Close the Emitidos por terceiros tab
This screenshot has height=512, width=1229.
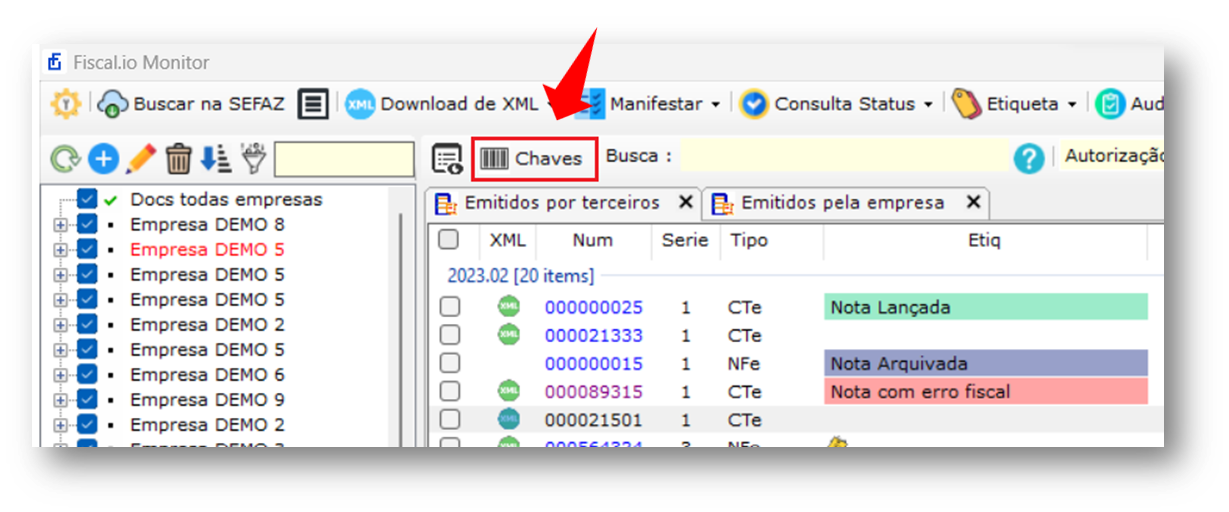(685, 202)
